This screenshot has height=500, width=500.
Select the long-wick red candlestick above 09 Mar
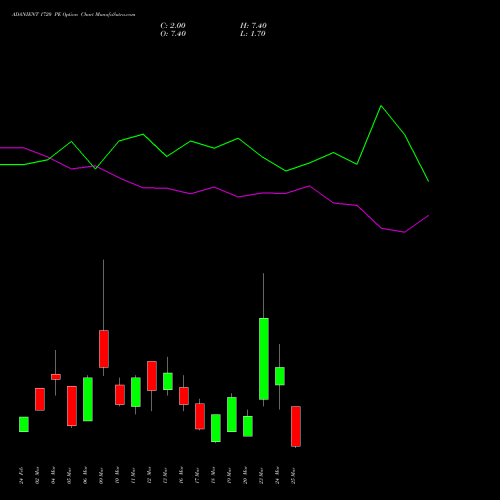coord(104,349)
